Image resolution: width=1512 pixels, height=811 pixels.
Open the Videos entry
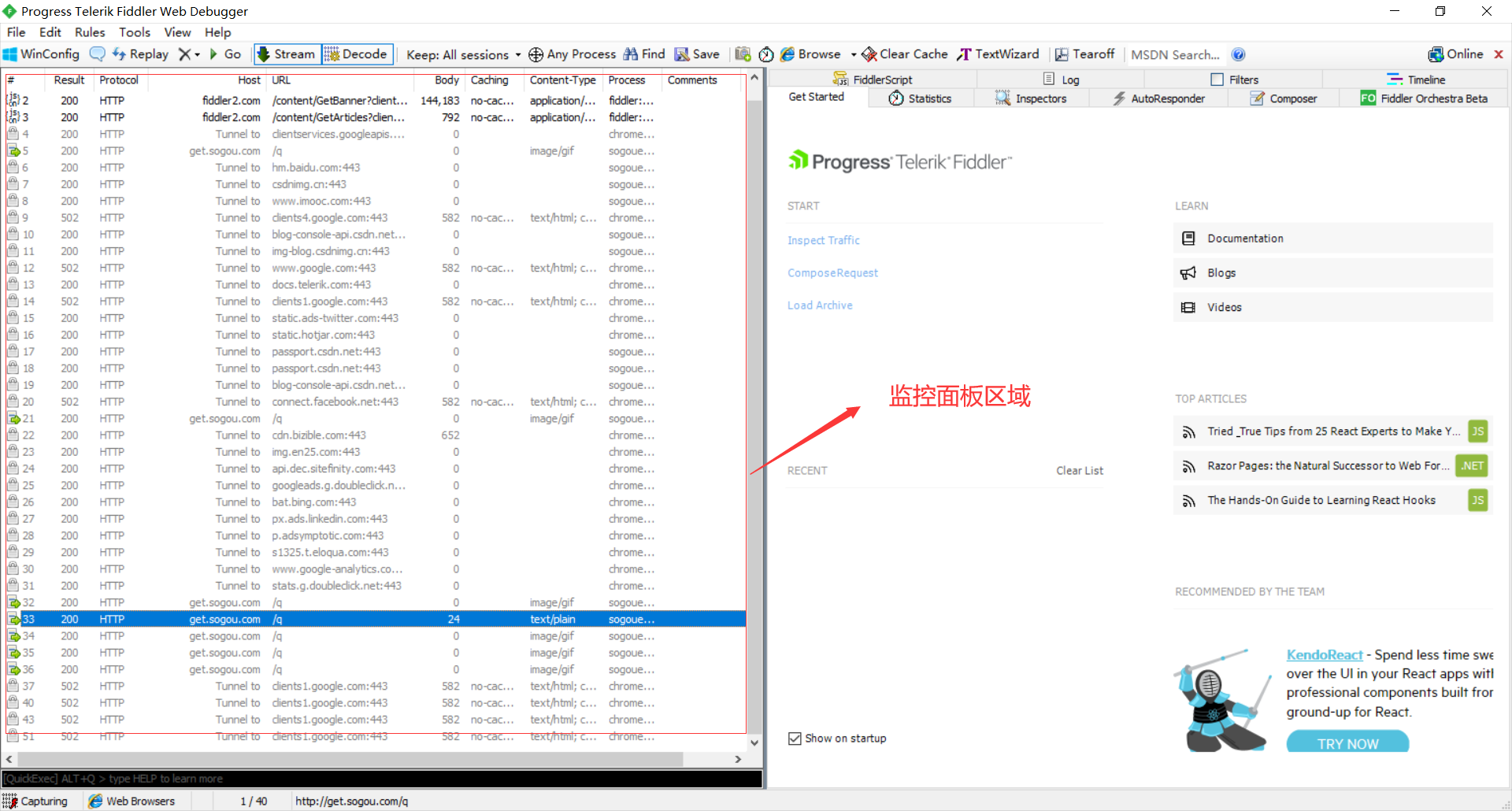point(1332,307)
